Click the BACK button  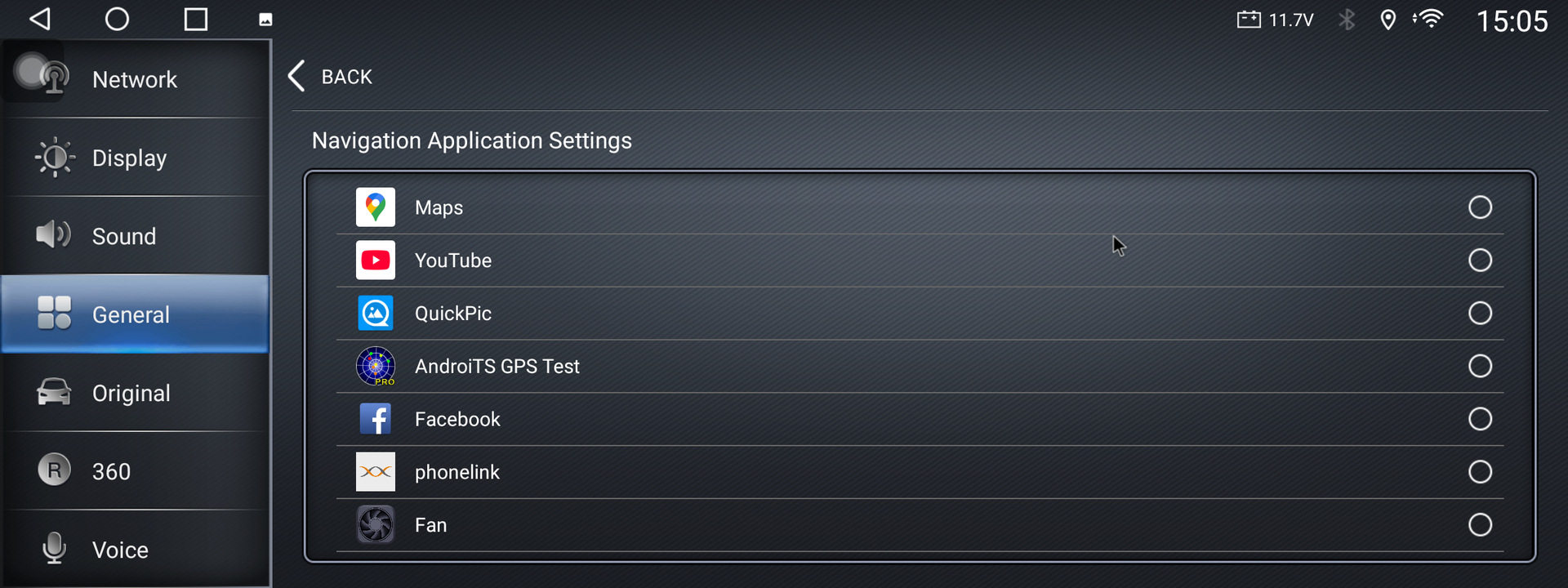(331, 77)
